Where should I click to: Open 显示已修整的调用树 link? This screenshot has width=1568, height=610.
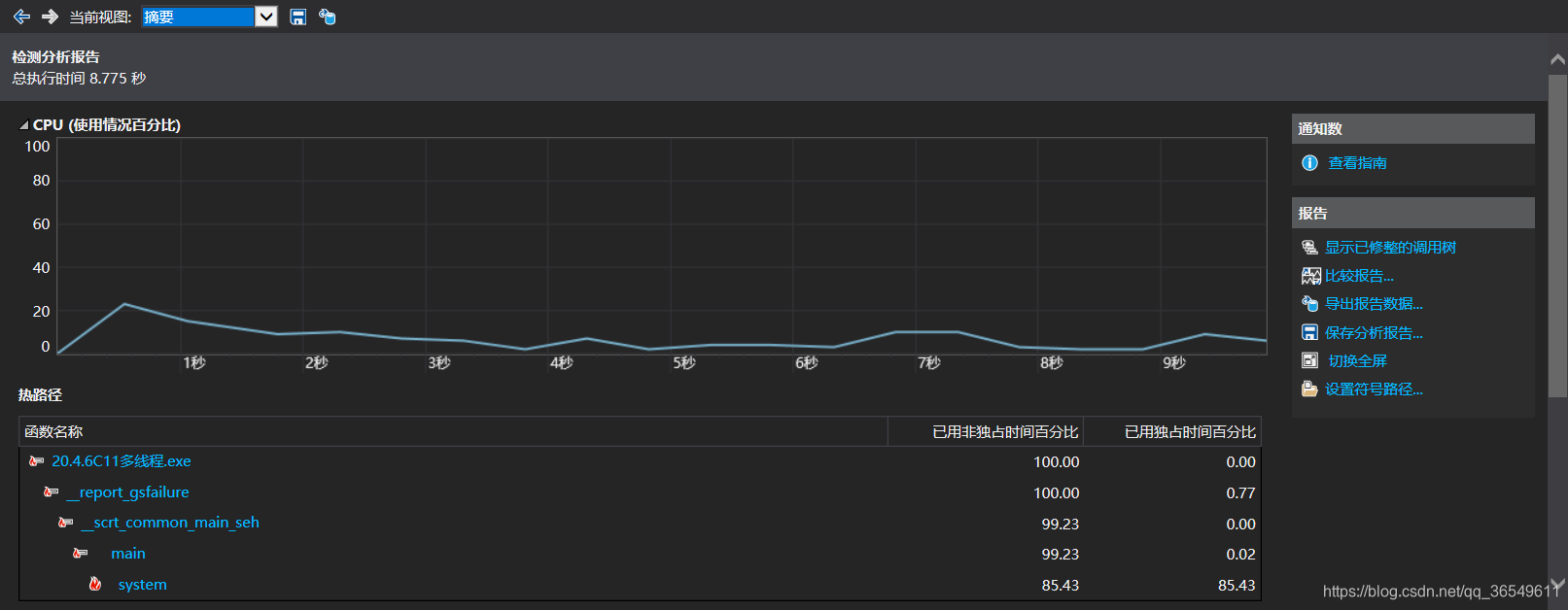pos(1390,248)
